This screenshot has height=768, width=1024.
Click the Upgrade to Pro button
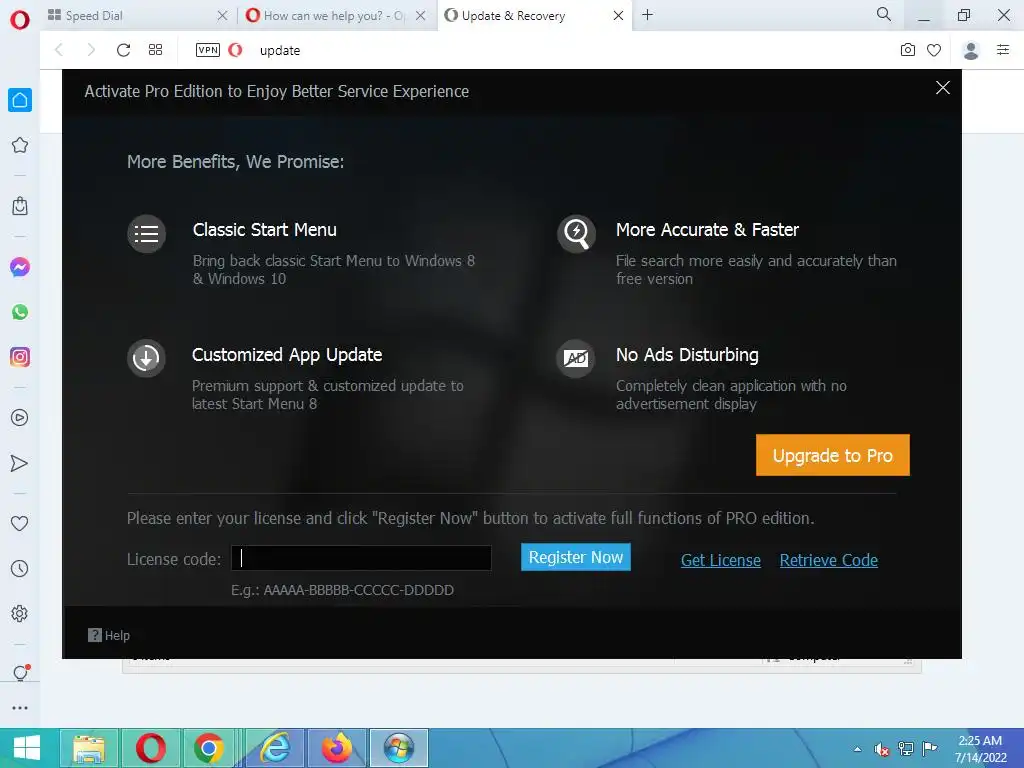pyautogui.click(x=833, y=455)
